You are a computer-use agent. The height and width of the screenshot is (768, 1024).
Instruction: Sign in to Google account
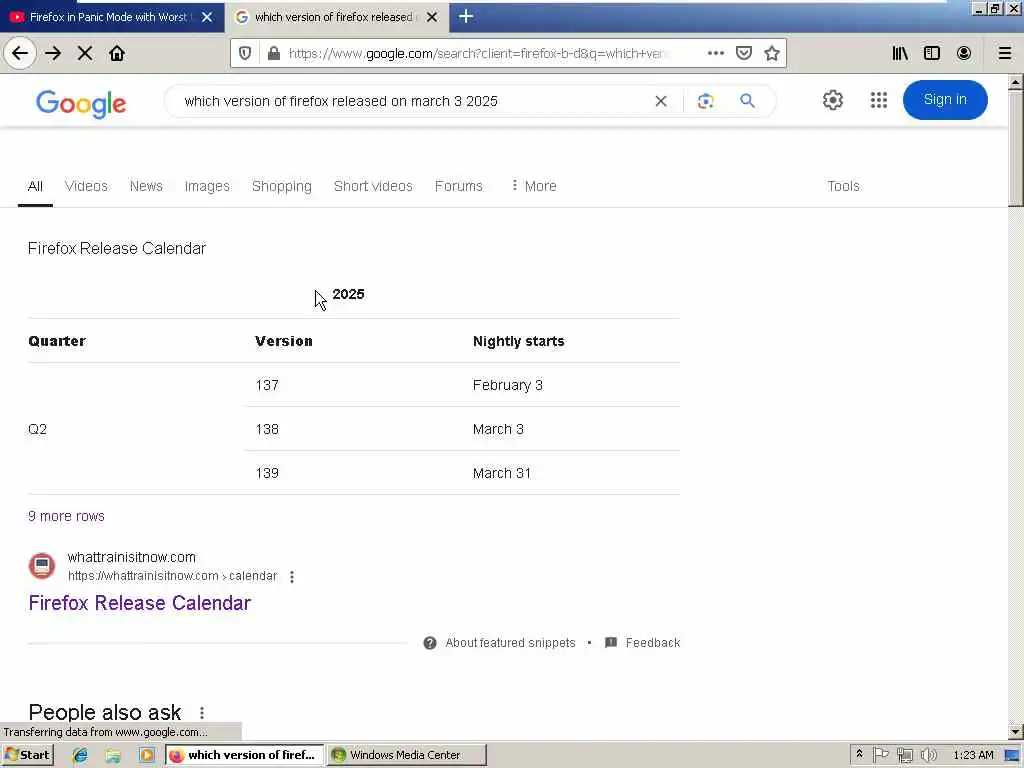click(x=945, y=100)
